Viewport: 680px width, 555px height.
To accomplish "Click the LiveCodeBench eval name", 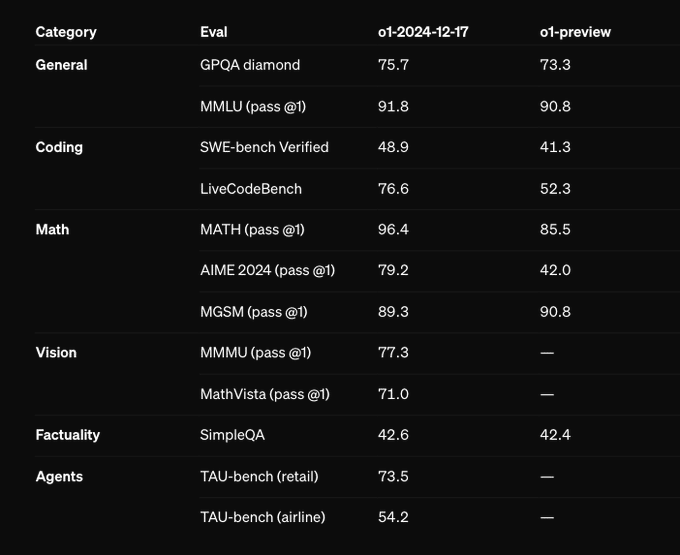I will 251,189.
